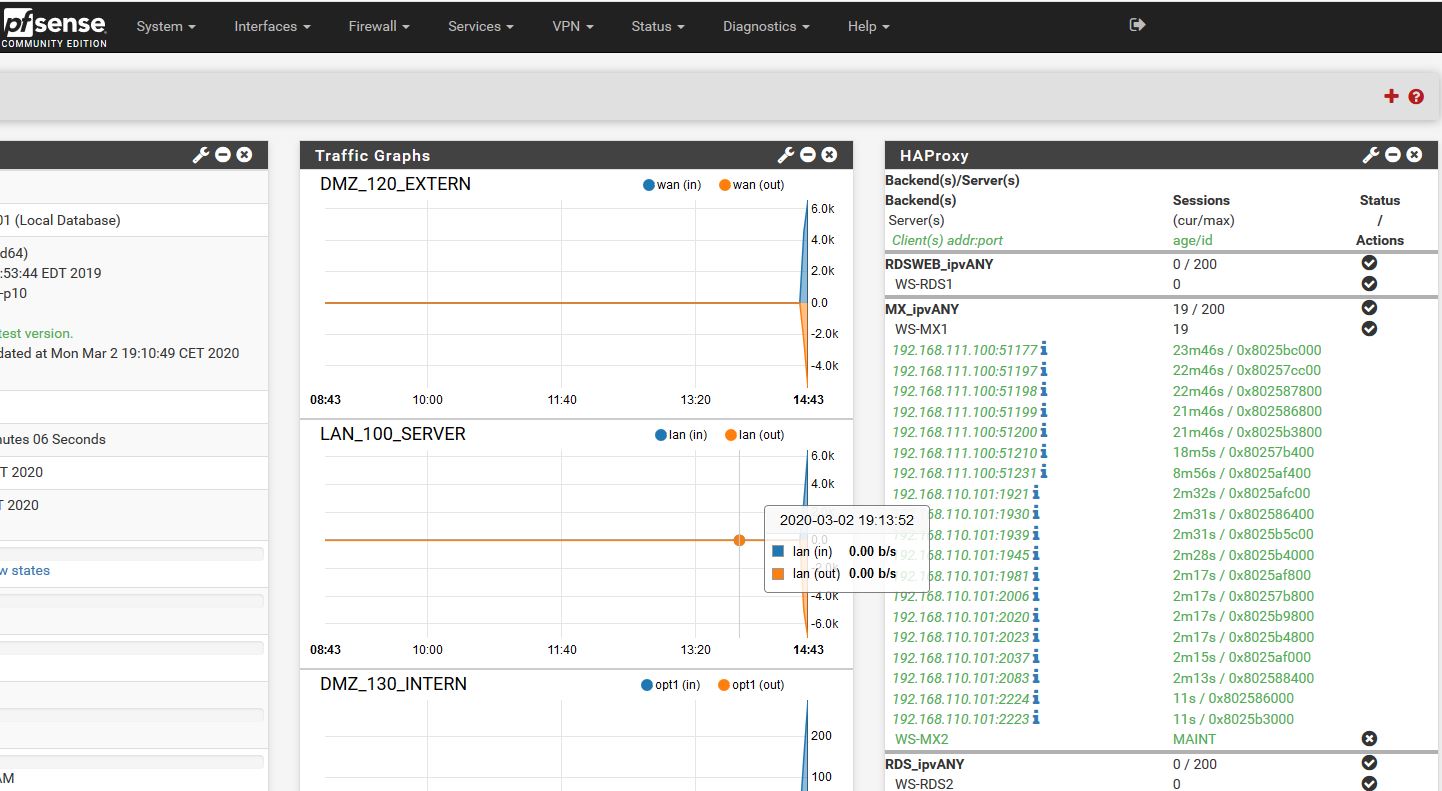
Task: Click info icon for client 192.168.111.100:51197
Action: point(1044,370)
